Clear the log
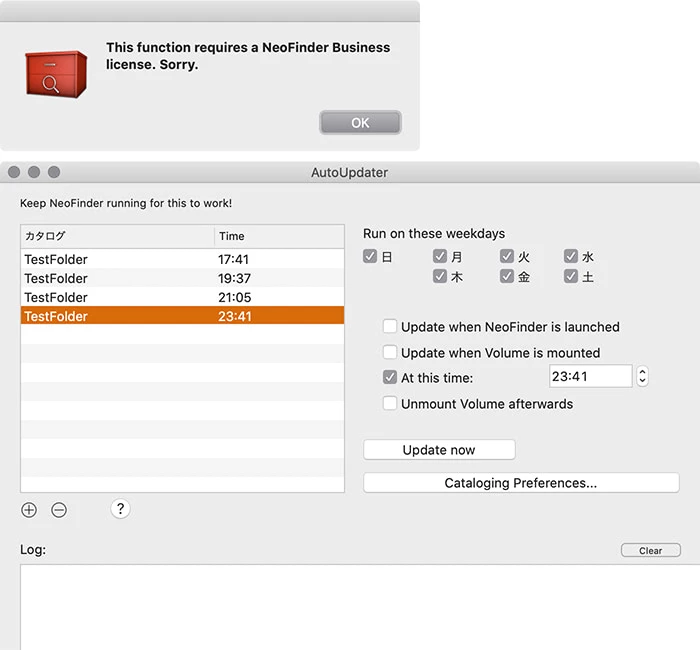This screenshot has height=650, width=700. [650, 550]
